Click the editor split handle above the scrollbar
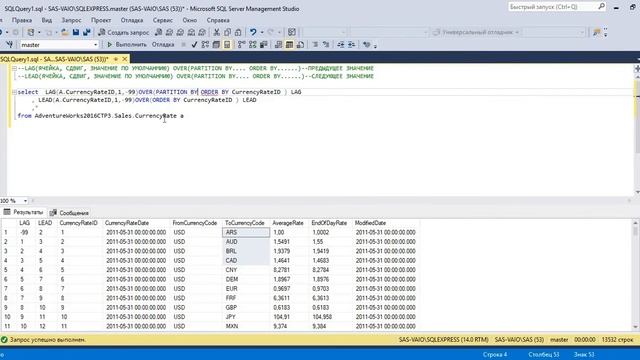 (x=637, y=69)
